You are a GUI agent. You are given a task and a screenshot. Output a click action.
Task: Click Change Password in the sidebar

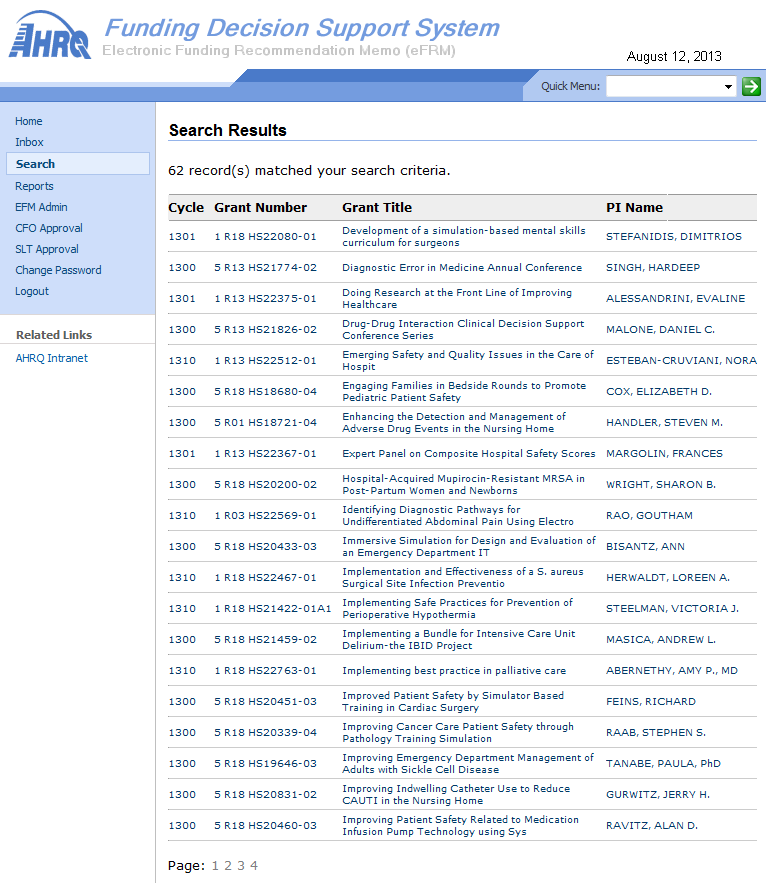(x=59, y=270)
